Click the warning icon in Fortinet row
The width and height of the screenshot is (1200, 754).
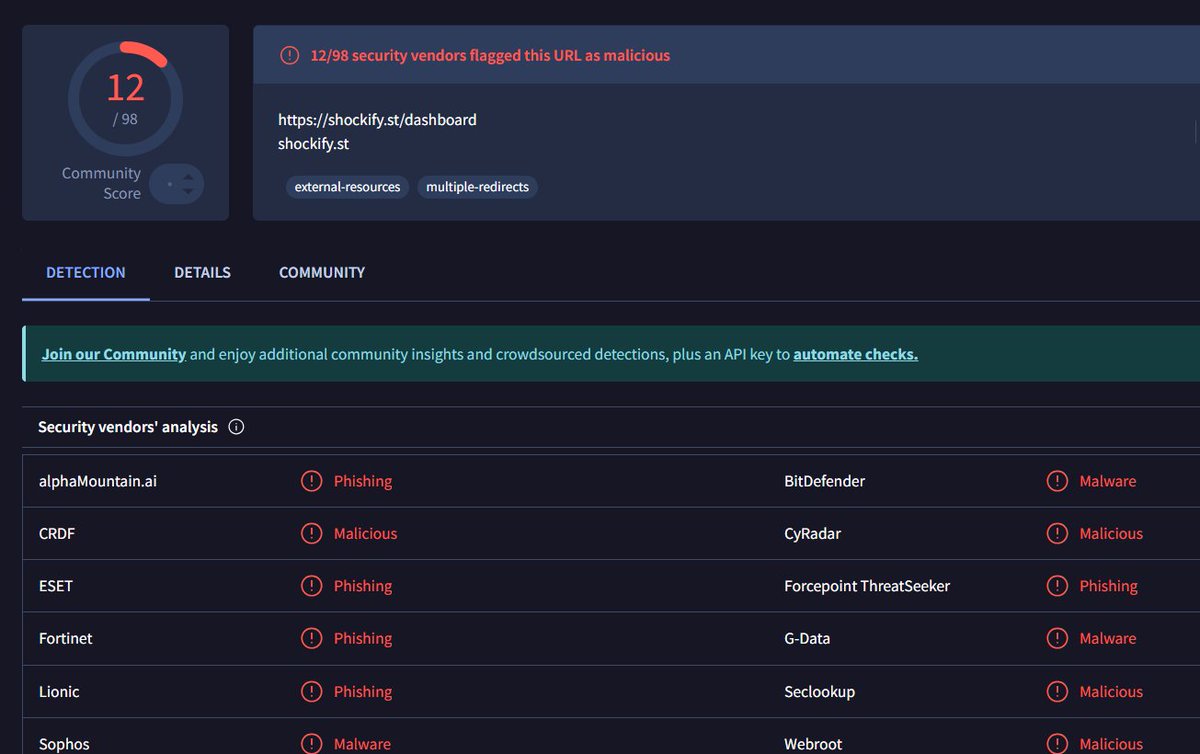point(312,638)
